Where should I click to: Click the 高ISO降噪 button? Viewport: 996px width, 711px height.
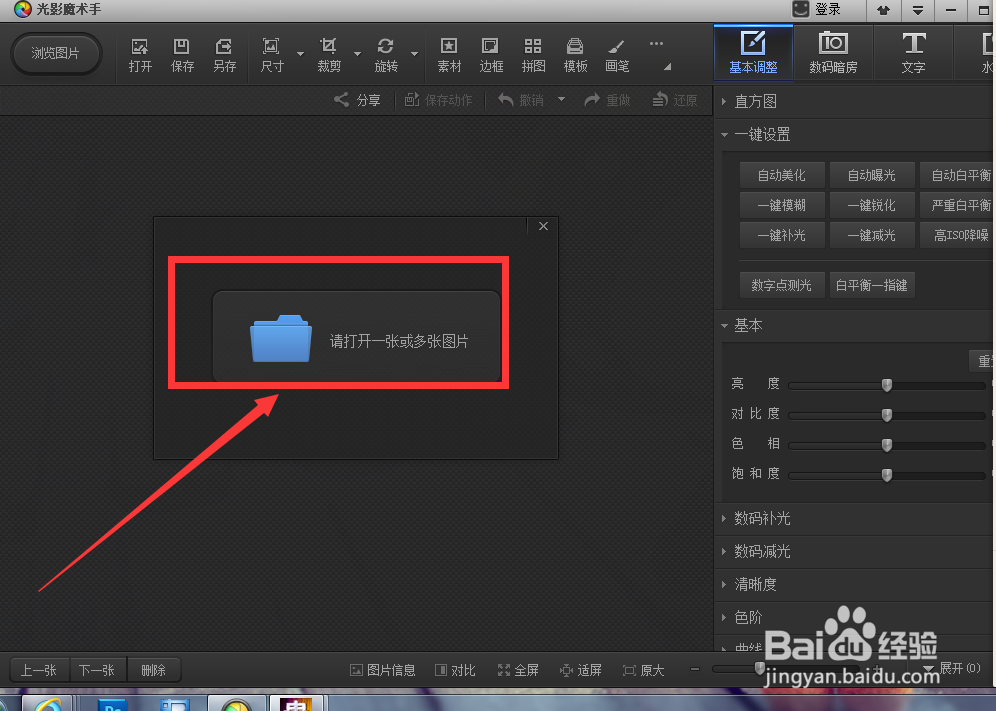pyautogui.click(x=958, y=235)
